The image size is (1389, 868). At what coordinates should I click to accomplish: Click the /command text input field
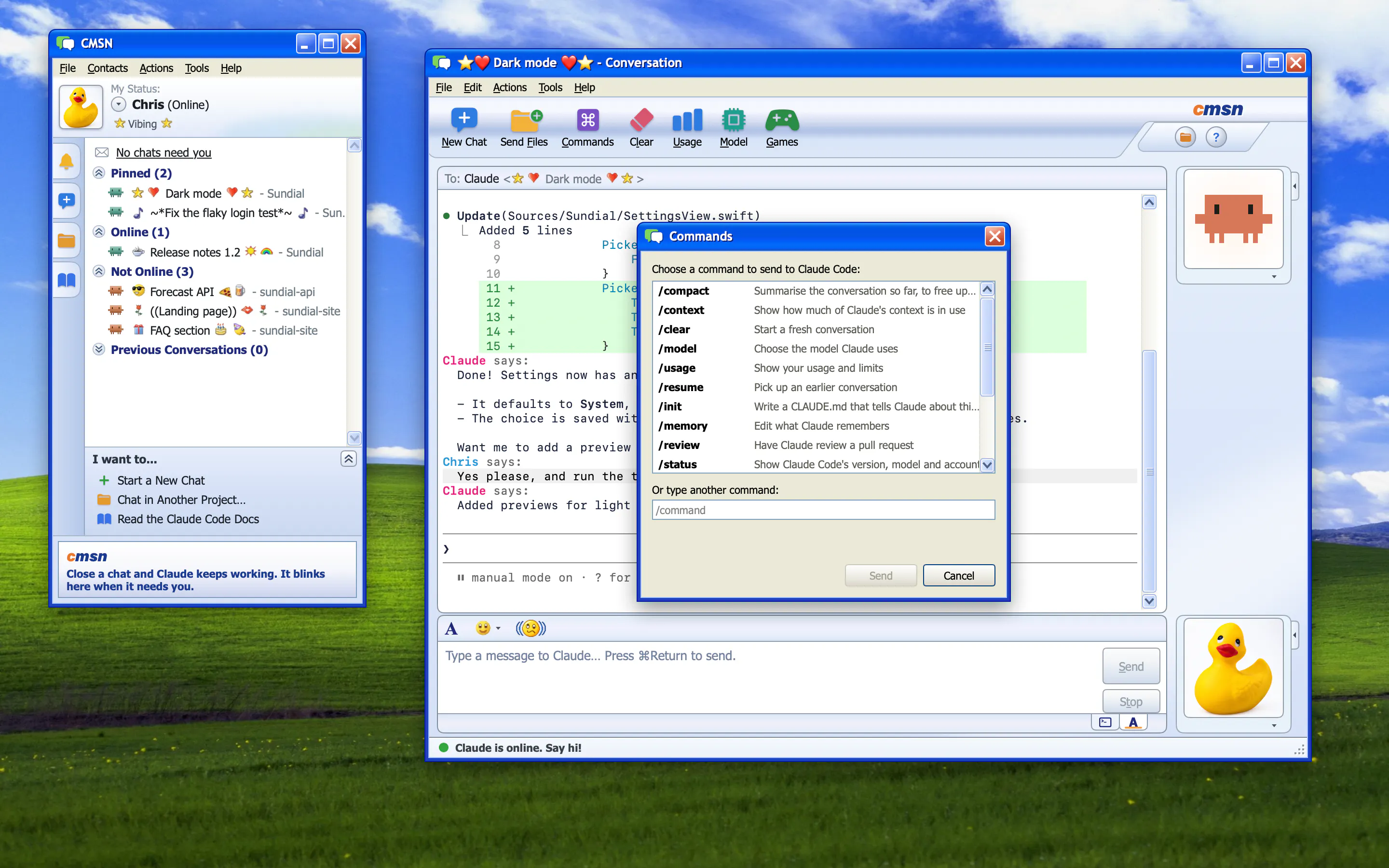point(823,510)
